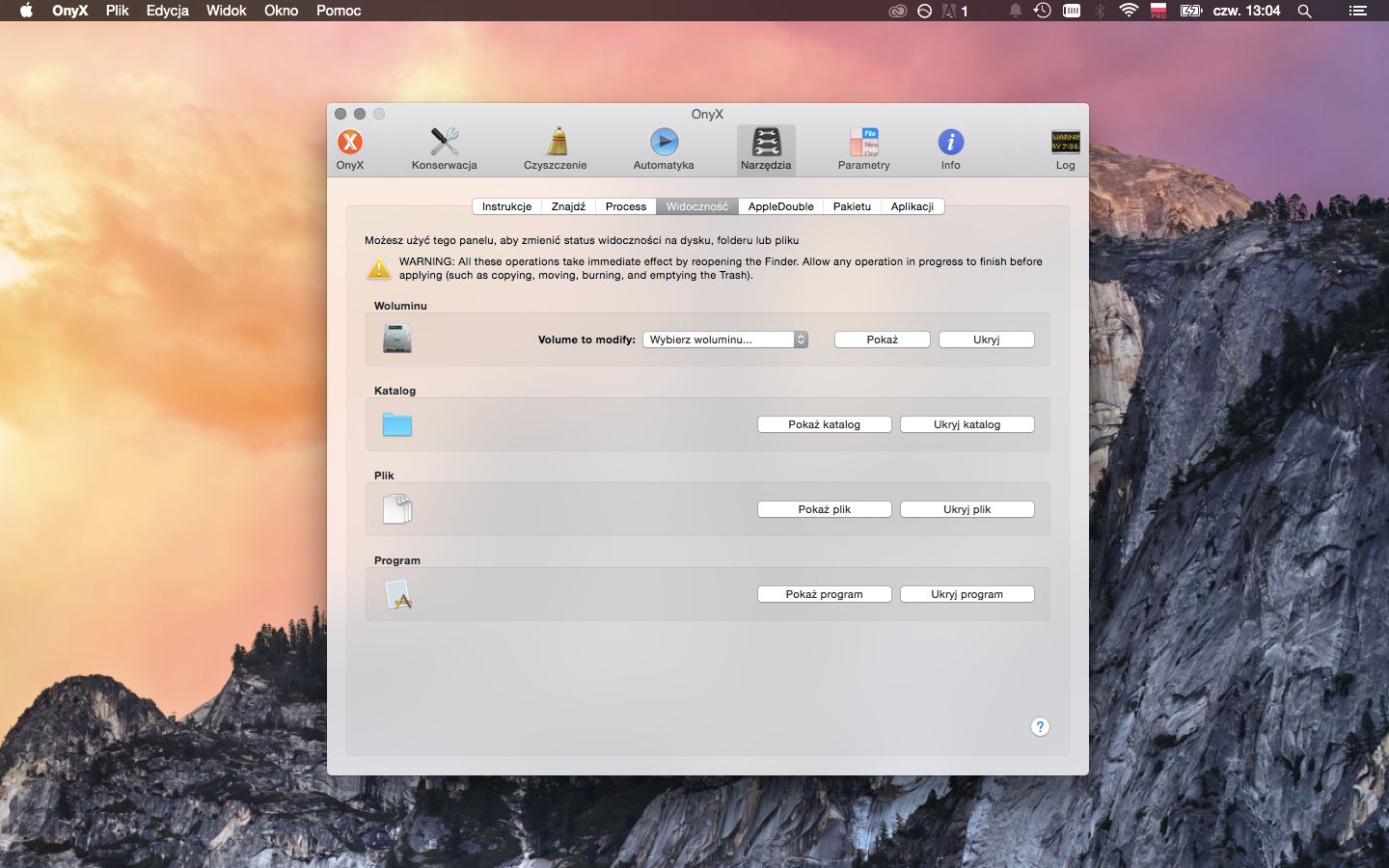Click the Creative Cloud menu bar icon

[x=898, y=11]
